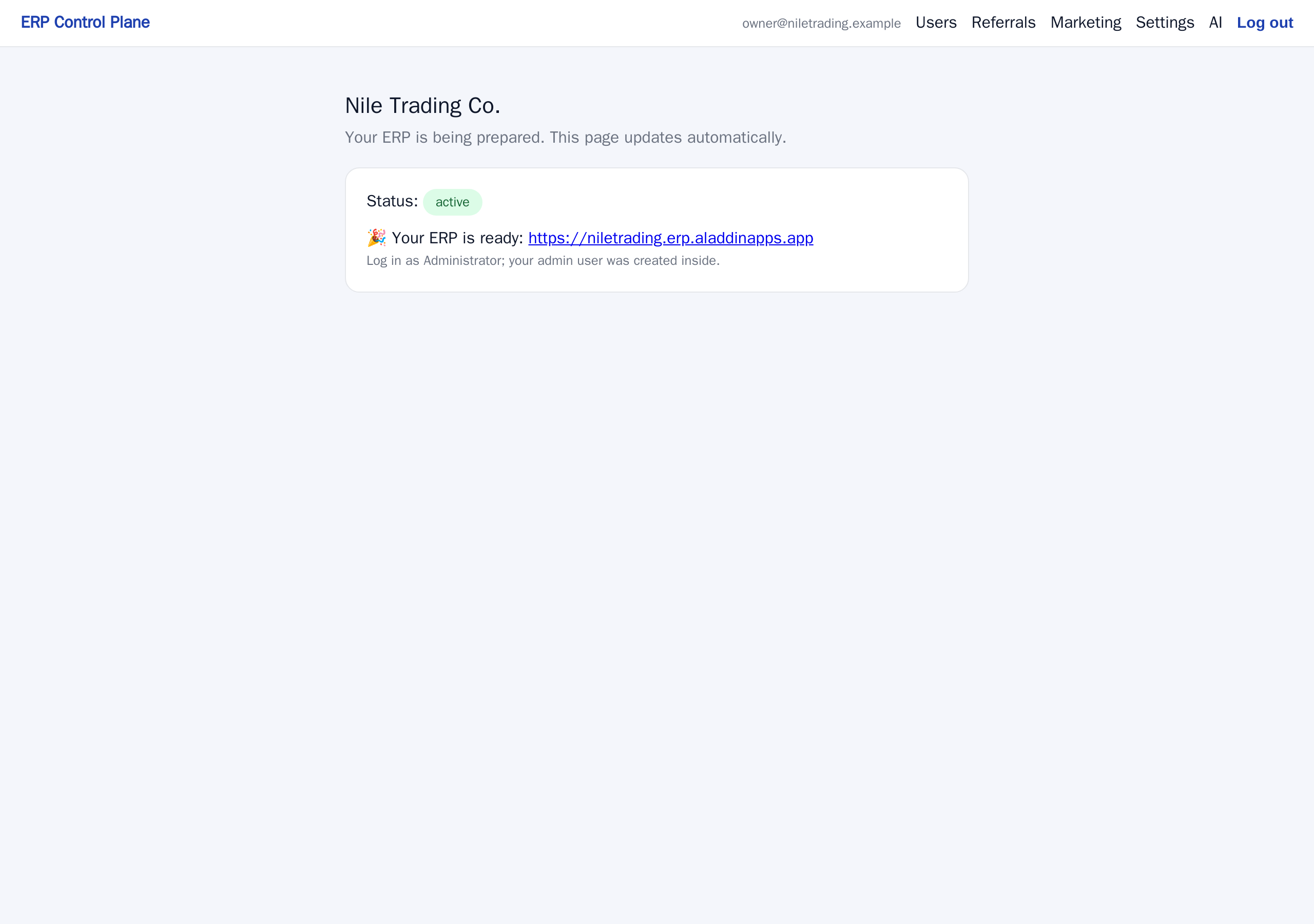
Task: Log out of the account
Action: pos(1265,22)
